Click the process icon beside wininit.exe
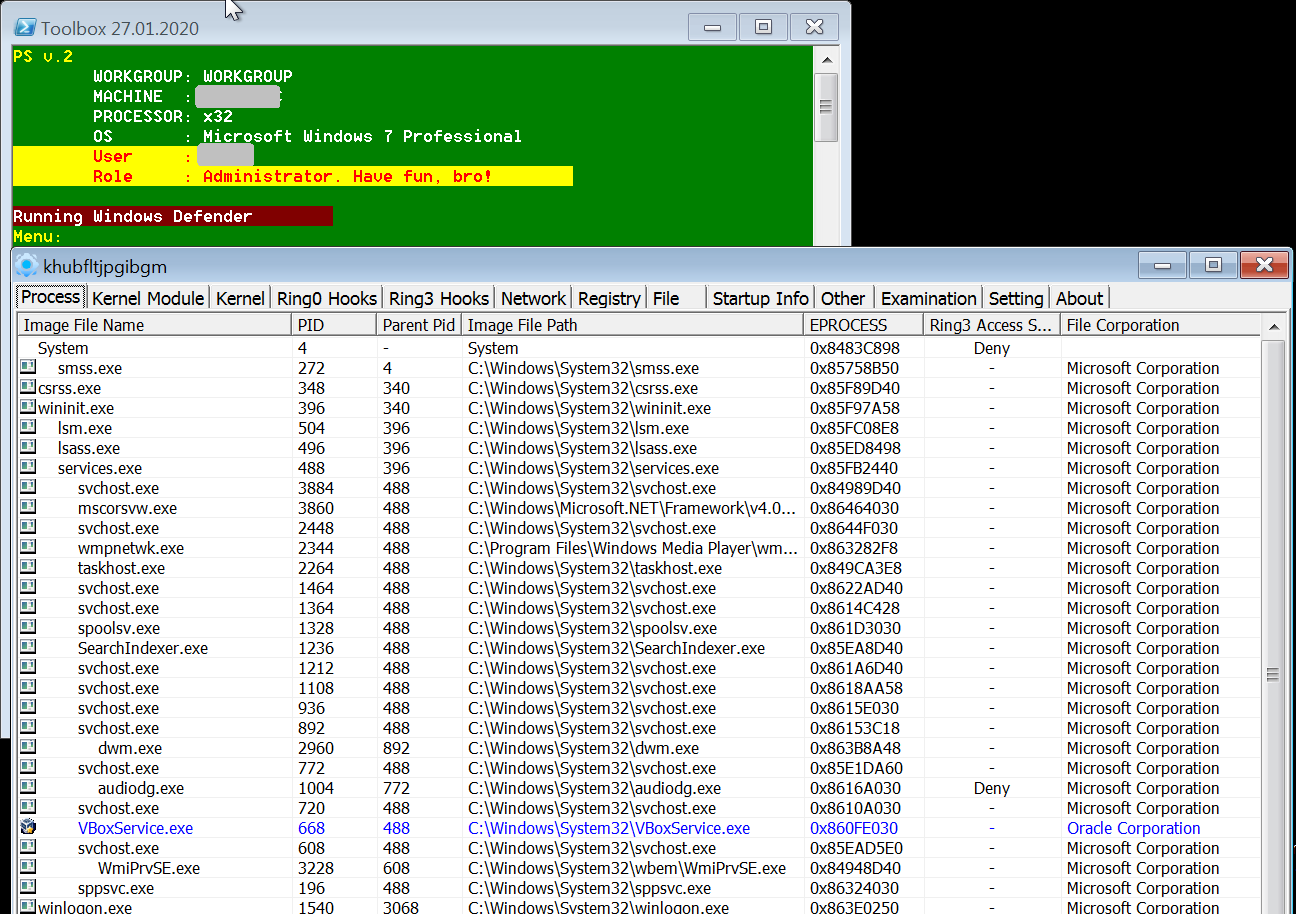 [x=27, y=408]
